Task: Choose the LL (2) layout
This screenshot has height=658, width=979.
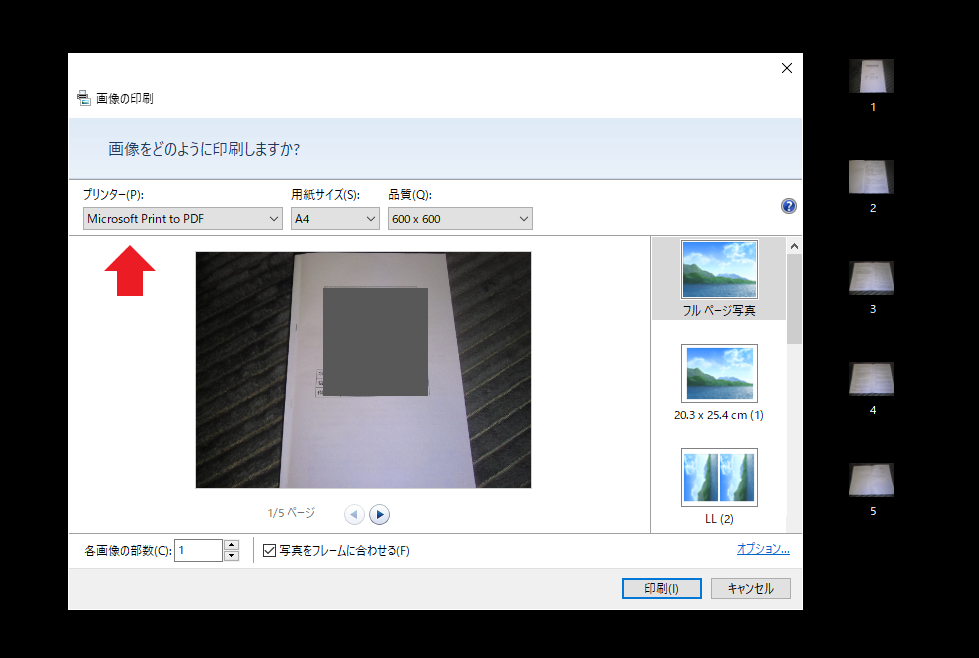Action: coord(719,486)
